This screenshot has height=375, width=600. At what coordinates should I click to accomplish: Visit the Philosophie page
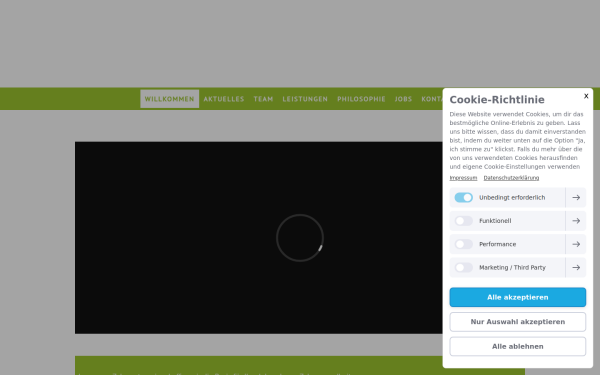(361, 99)
